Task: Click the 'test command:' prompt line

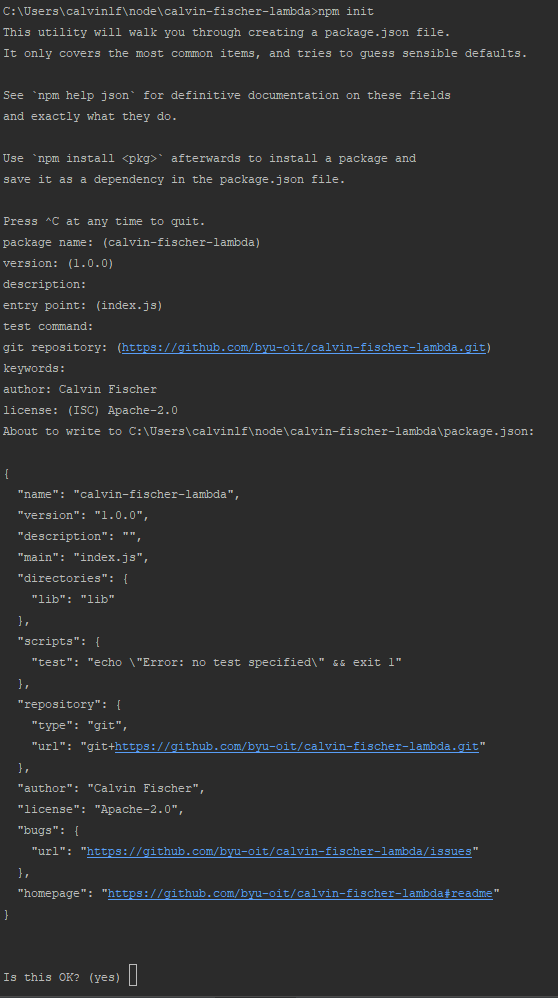Action: coord(48,327)
